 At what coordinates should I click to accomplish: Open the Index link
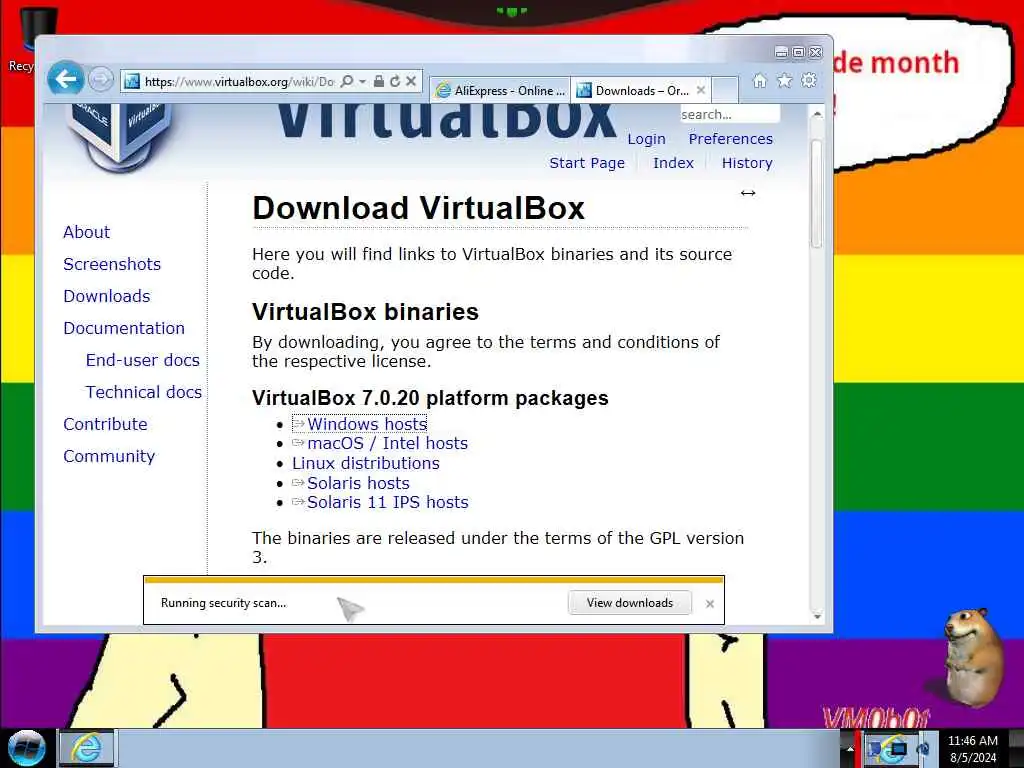pyautogui.click(x=673, y=163)
